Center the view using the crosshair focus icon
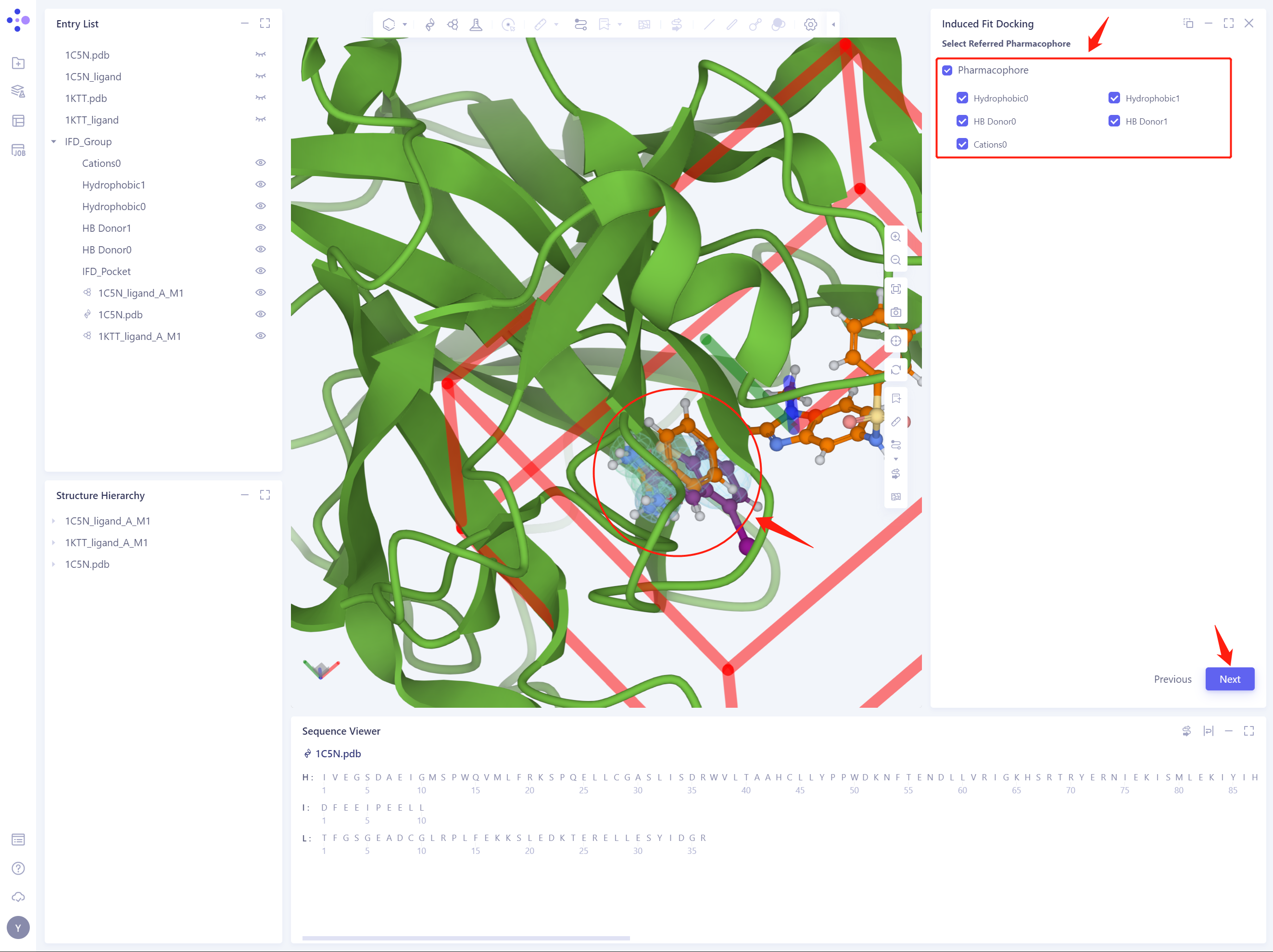Viewport: 1273px width, 952px height. point(896,340)
